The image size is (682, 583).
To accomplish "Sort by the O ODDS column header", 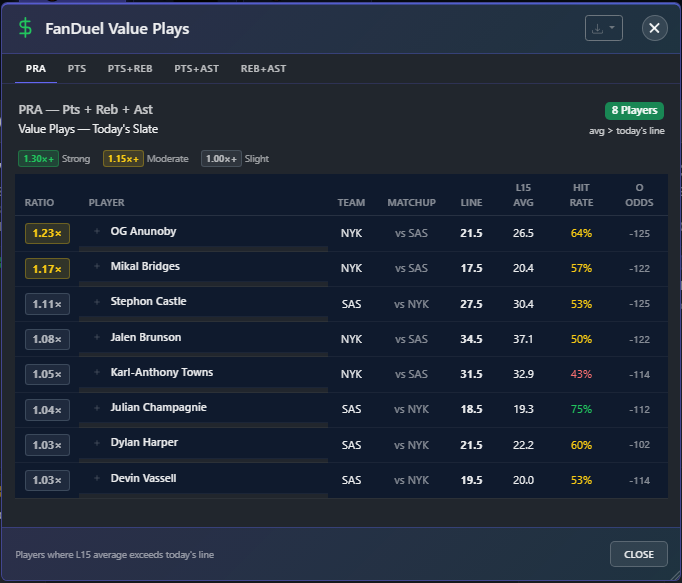I will pyautogui.click(x=639, y=195).
